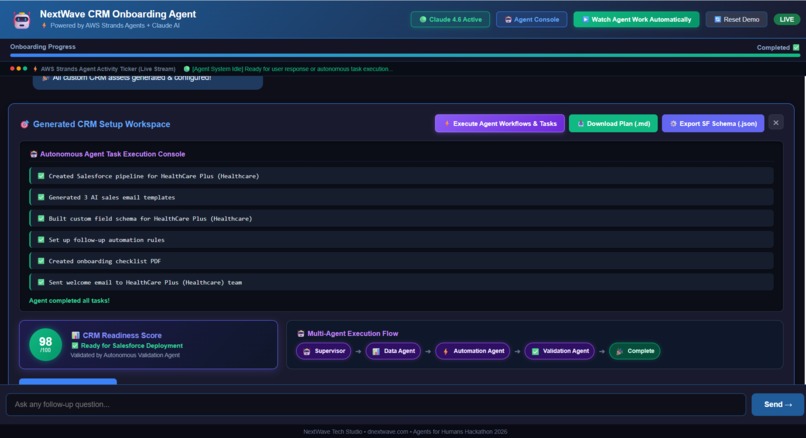The width and height of the screenshot is (806, 438).
Task: Click the 98/100 readiness score circle
Action: (x=45, y=344)
